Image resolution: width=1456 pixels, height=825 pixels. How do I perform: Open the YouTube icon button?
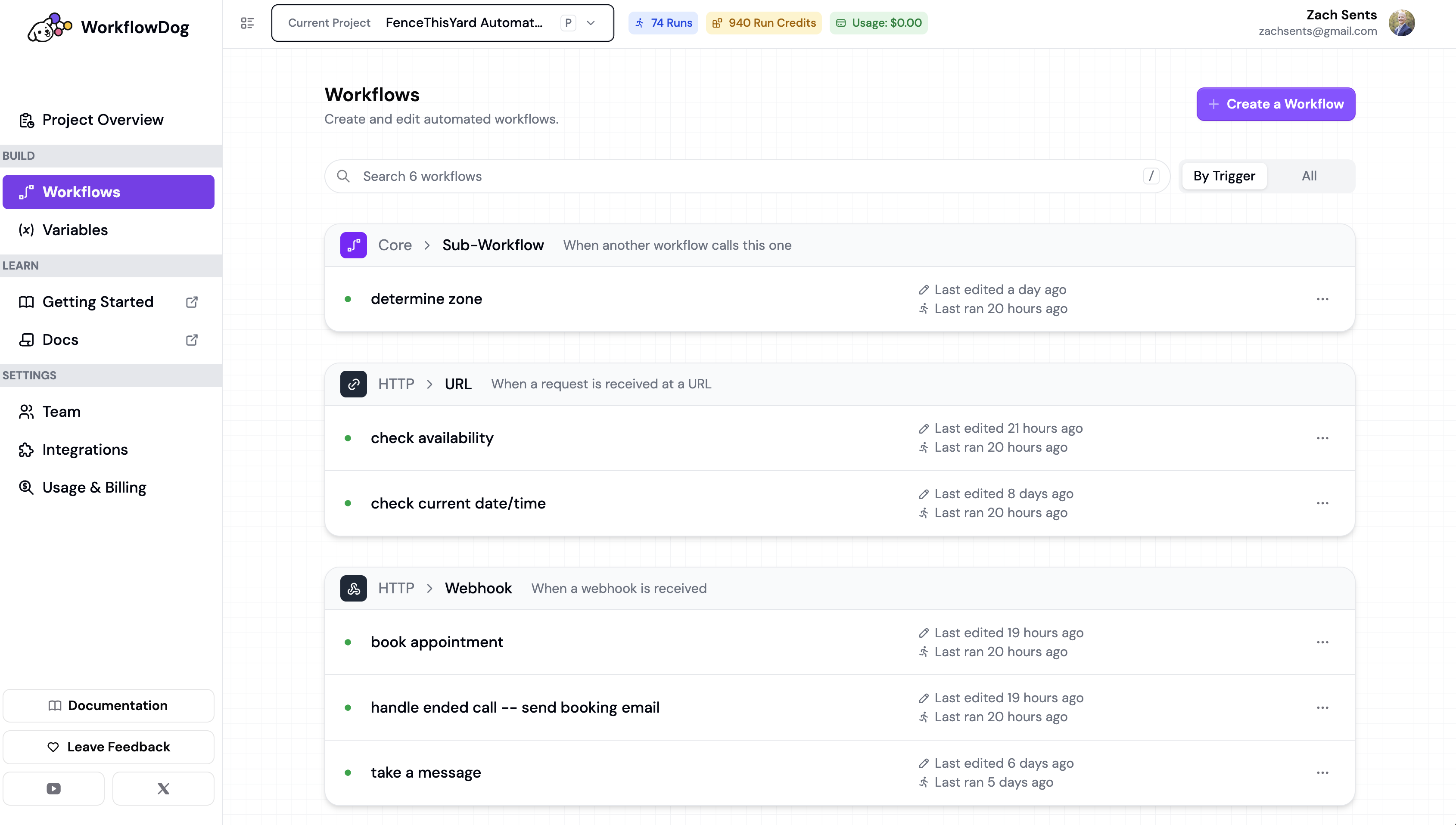(x=53, y=788)
